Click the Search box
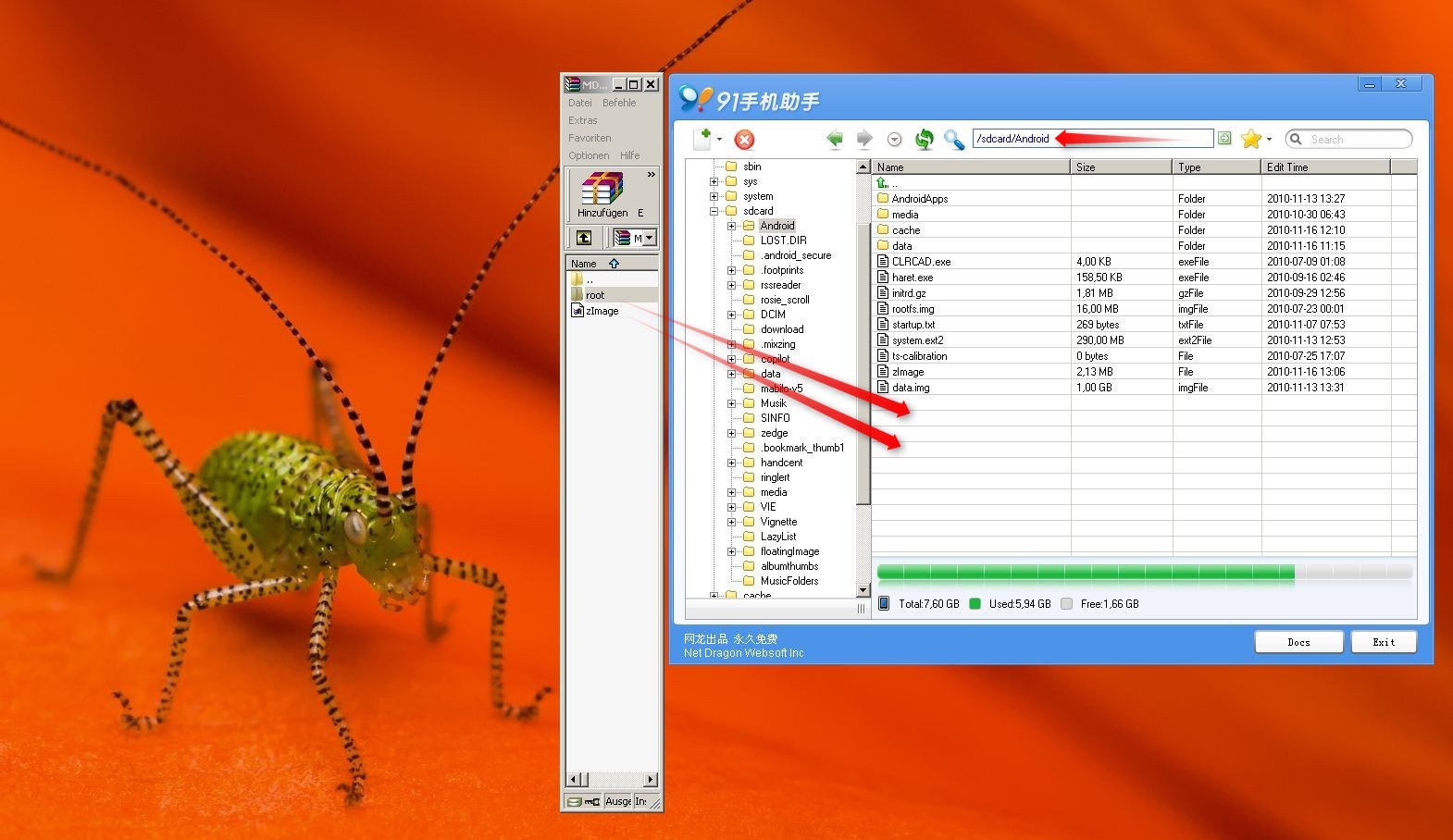Screen dimensions: 1453x840 [x=1349, y=139]
